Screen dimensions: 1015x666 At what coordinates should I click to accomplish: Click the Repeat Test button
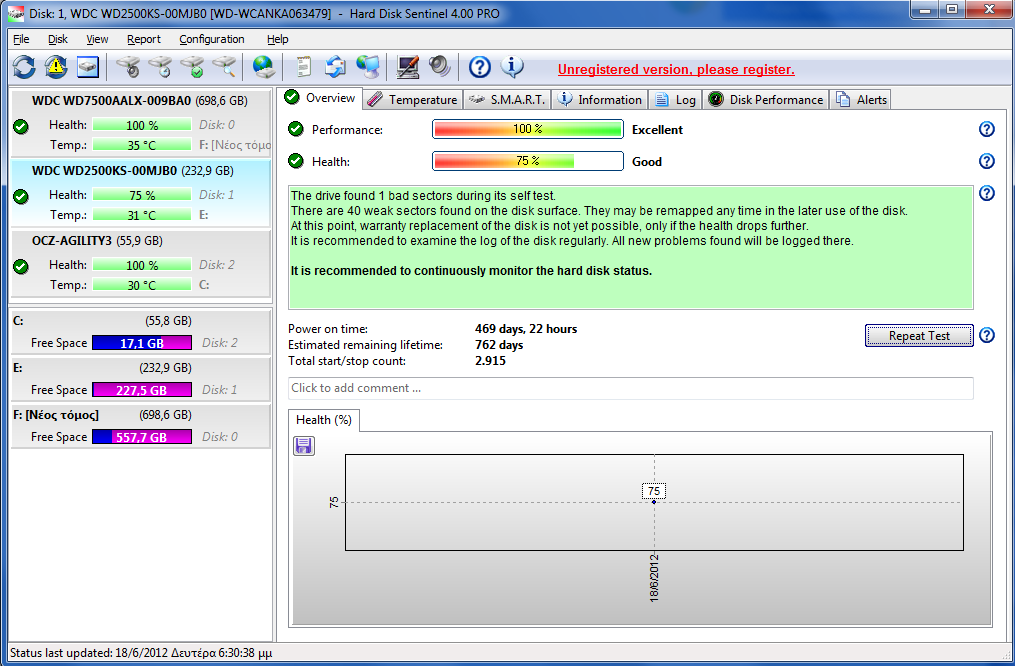pos(919,336)
